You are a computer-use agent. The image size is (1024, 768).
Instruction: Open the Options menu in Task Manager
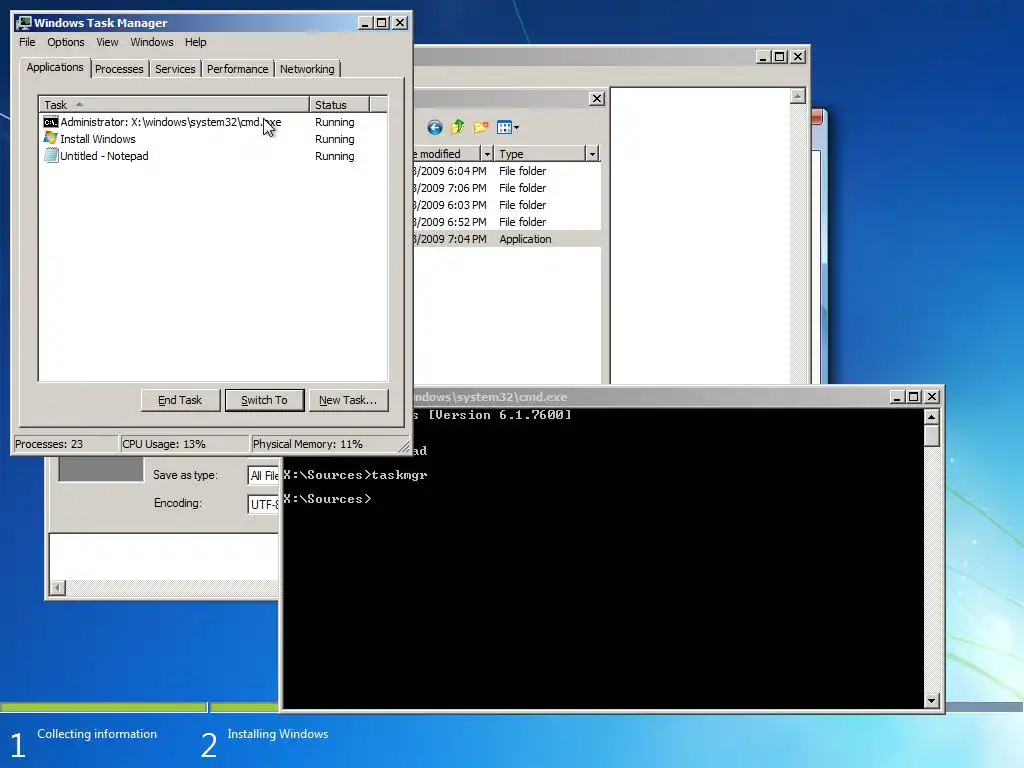(x=65, y=42)
